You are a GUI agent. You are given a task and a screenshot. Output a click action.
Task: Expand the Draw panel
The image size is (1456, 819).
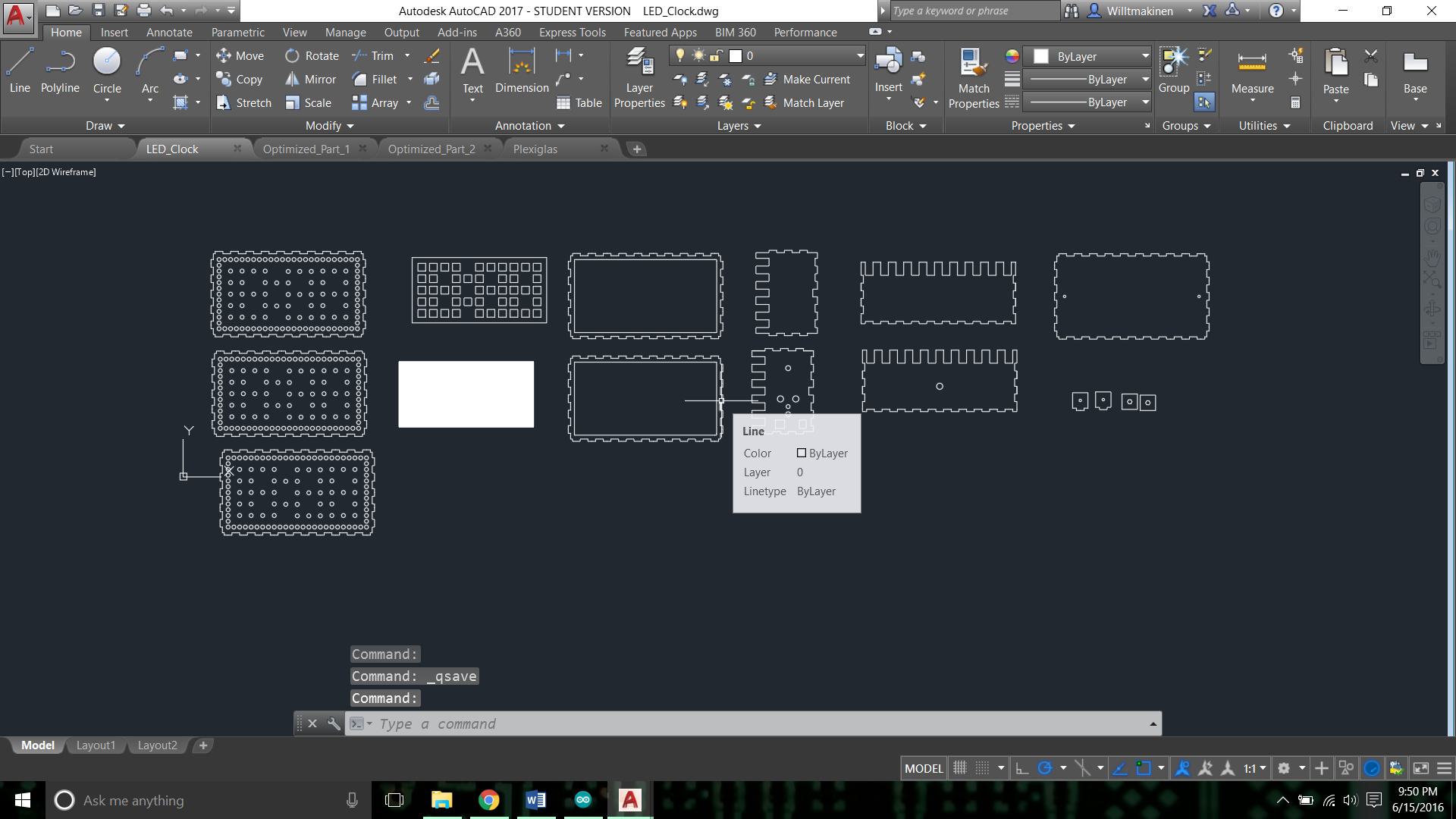pyautogui.click(x=105, y=126)
